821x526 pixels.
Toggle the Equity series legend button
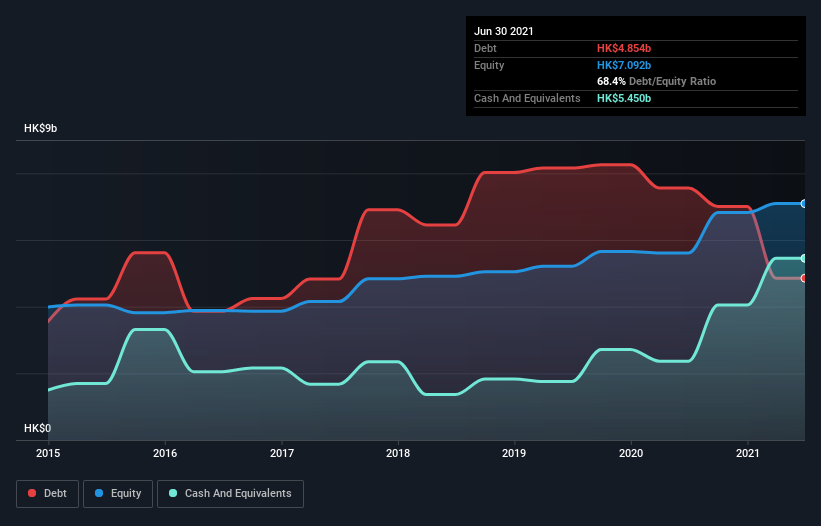(x=118, y=494)
